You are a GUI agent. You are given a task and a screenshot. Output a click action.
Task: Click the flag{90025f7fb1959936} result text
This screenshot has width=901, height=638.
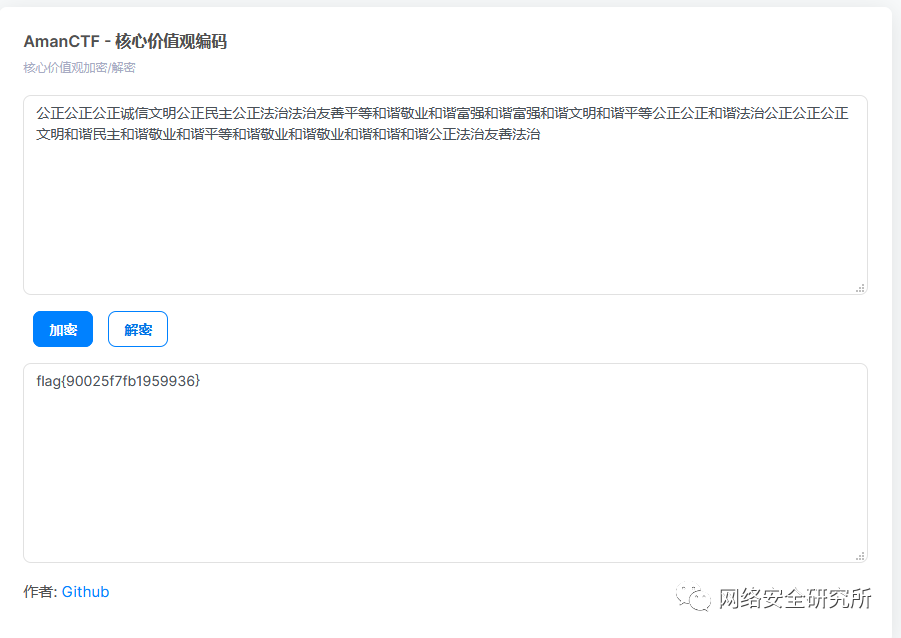(x=118, y=381)
